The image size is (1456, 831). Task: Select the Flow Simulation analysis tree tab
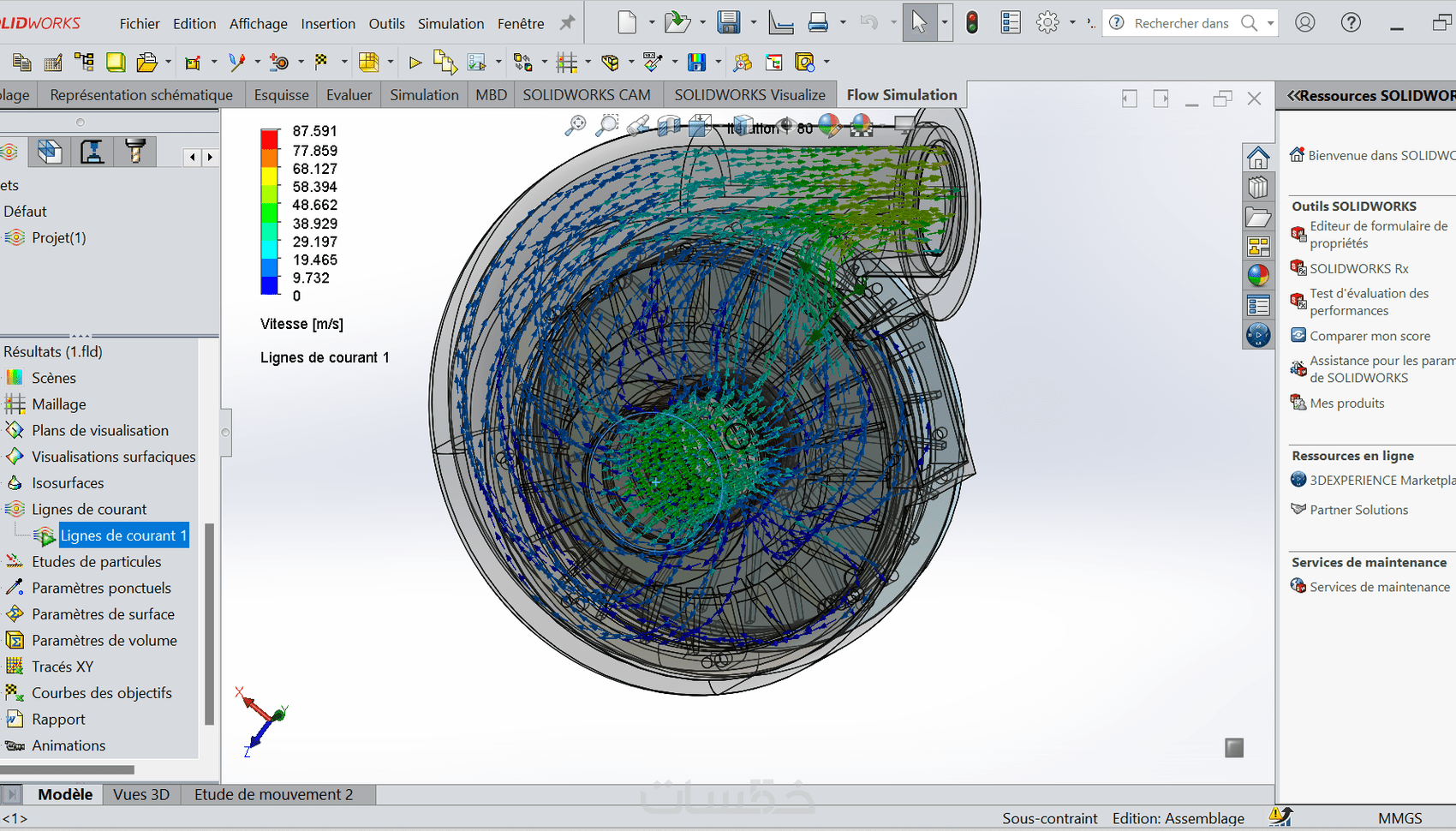click(9, 152)
